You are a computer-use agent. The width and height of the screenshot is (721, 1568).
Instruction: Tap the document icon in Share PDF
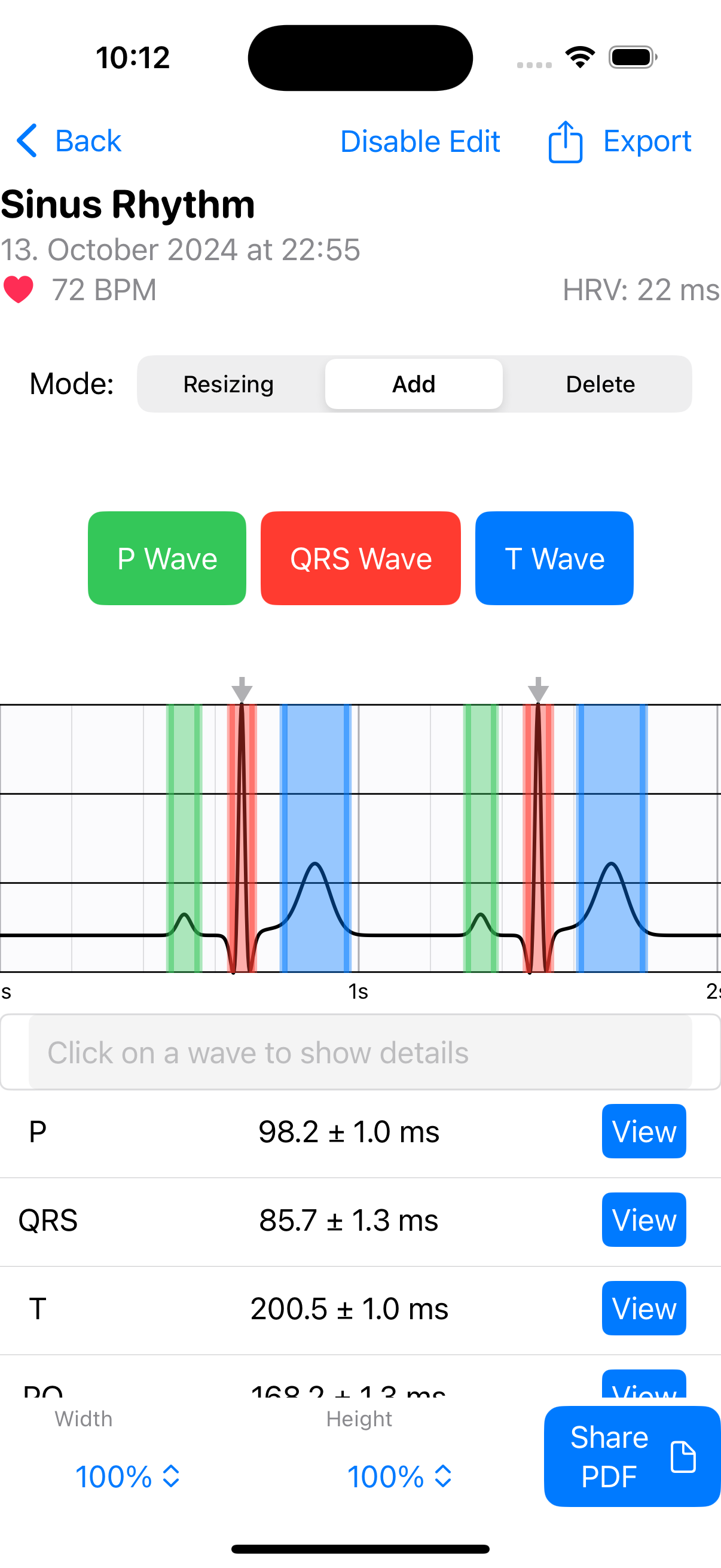tap(683, 1457)
